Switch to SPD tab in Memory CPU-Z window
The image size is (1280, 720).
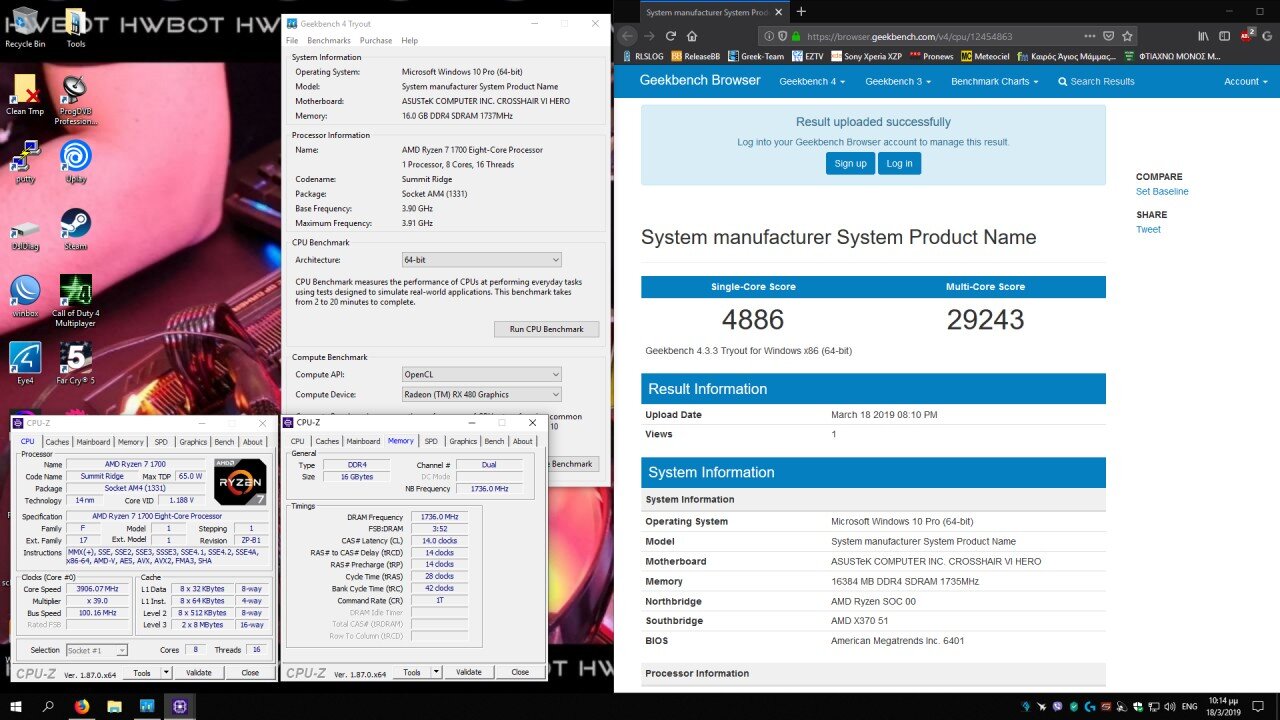click(x=431, y=441)
